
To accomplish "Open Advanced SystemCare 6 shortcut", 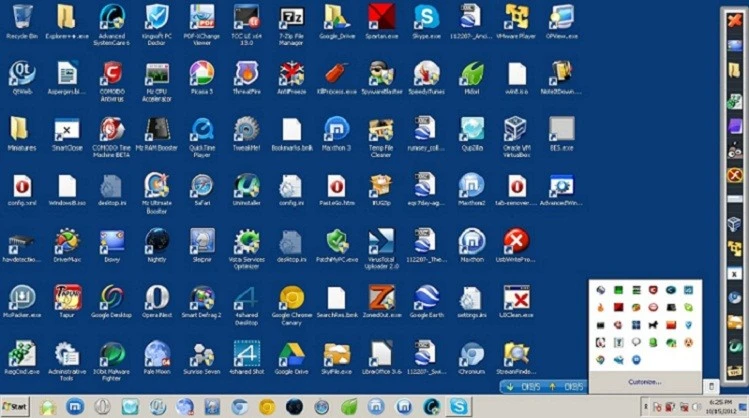I will click(x=111, y=24).
